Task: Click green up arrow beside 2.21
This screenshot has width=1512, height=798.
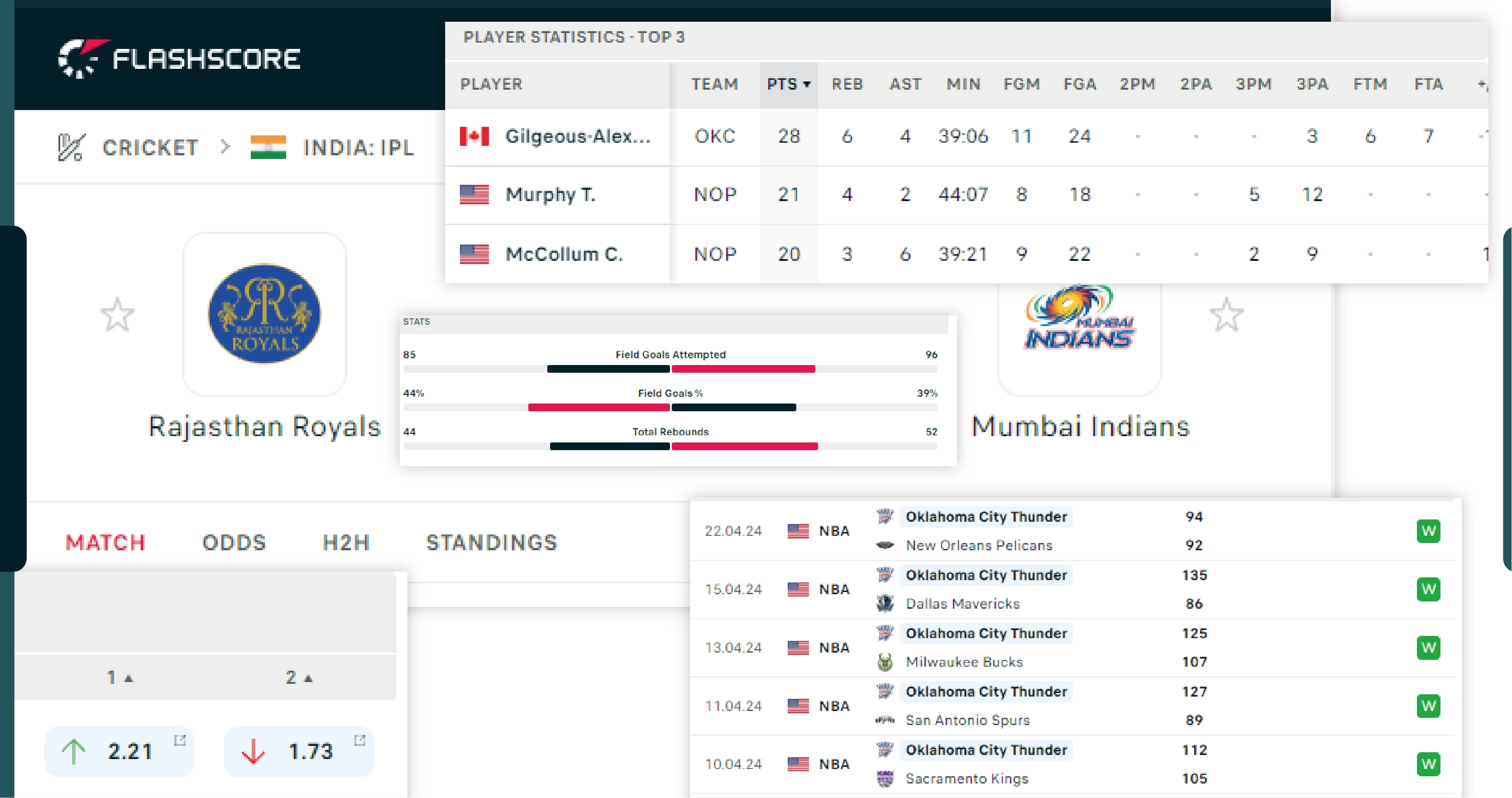Action: [x=73, y=752]
